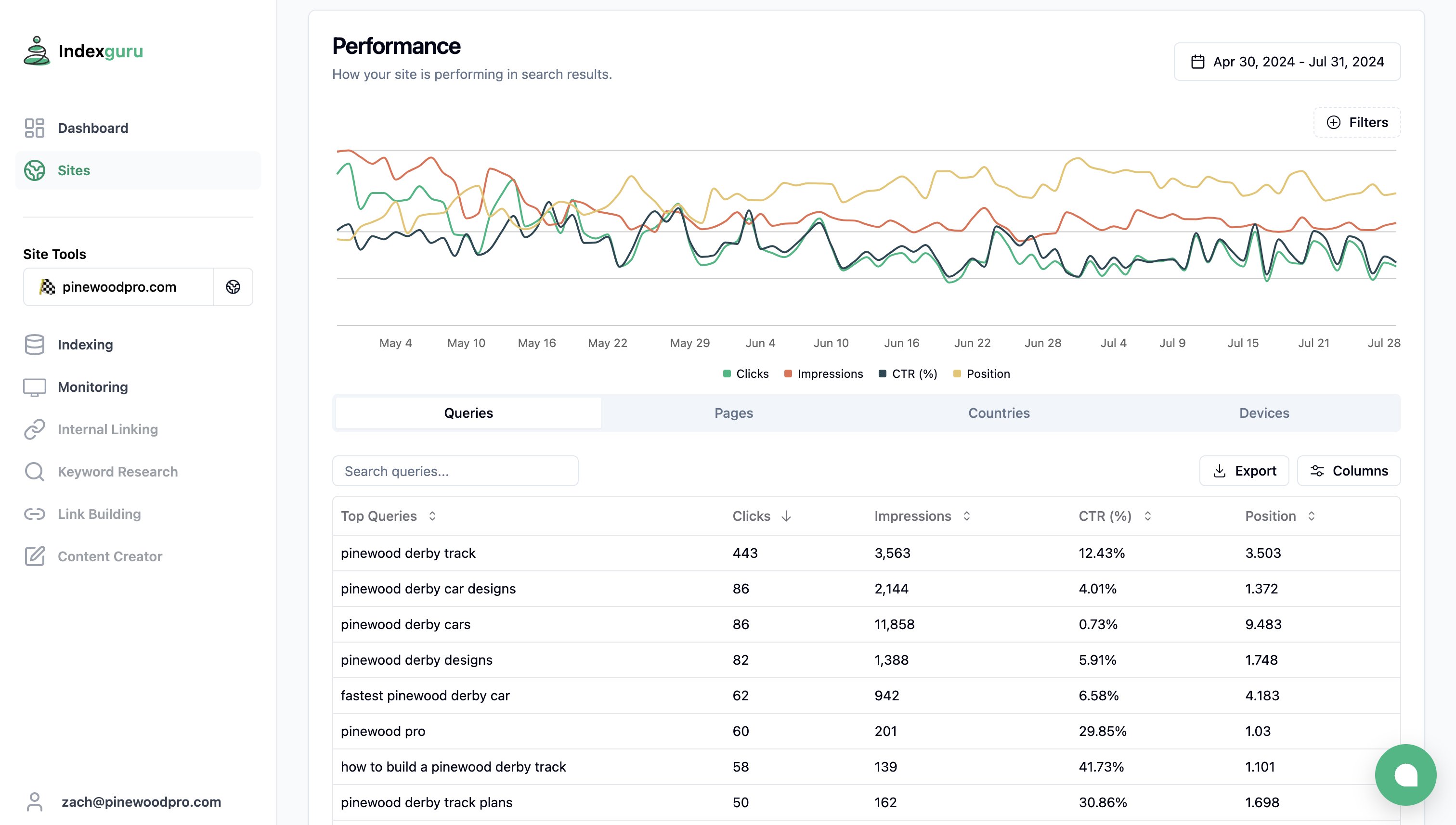Click the download icon on Export
Screen dimensions: 1456x825
(1220, 471)
